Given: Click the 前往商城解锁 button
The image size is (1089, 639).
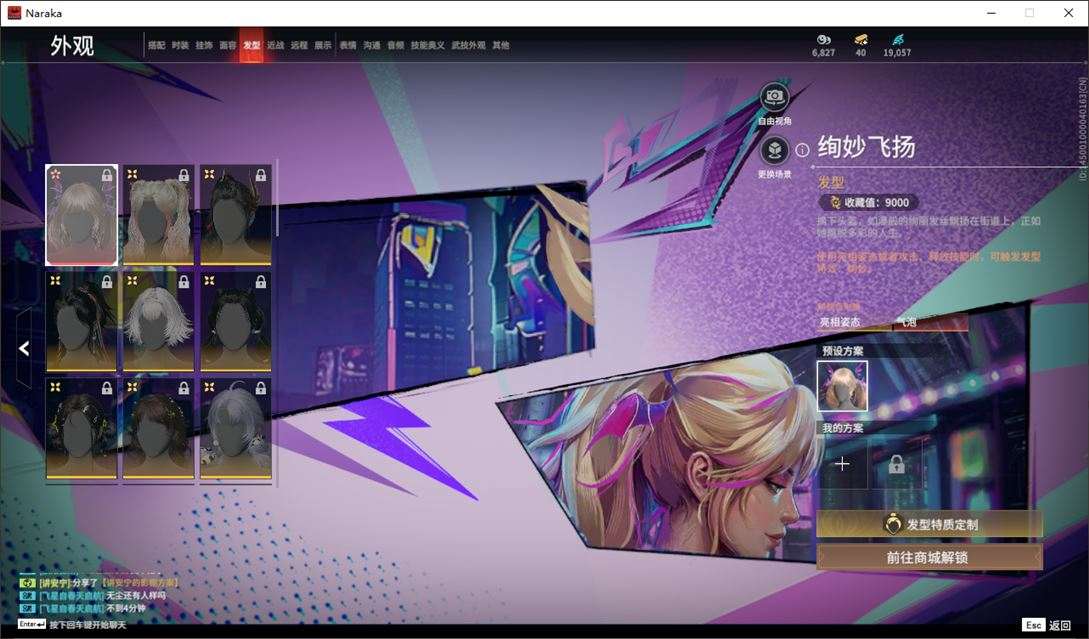Looking at the screenshot, I should coord(929,557).
